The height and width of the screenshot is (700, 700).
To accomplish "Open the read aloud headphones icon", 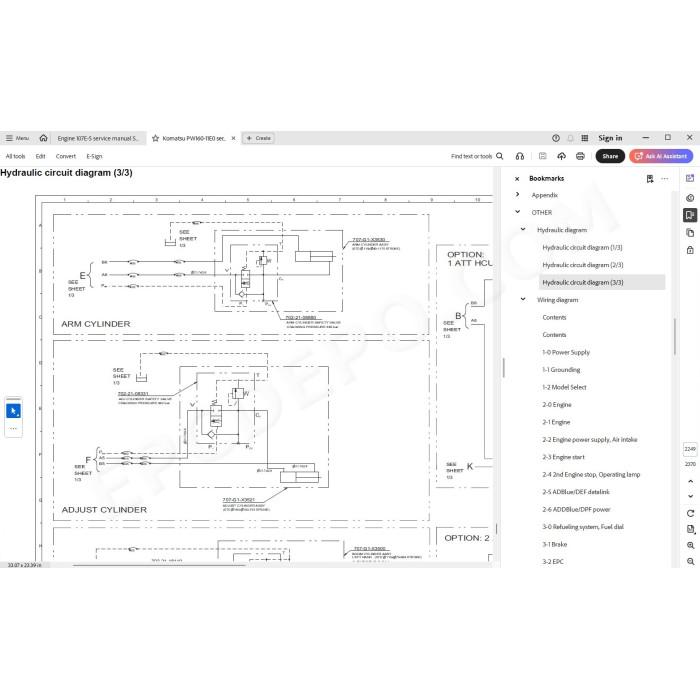I will tap(520, 156).
